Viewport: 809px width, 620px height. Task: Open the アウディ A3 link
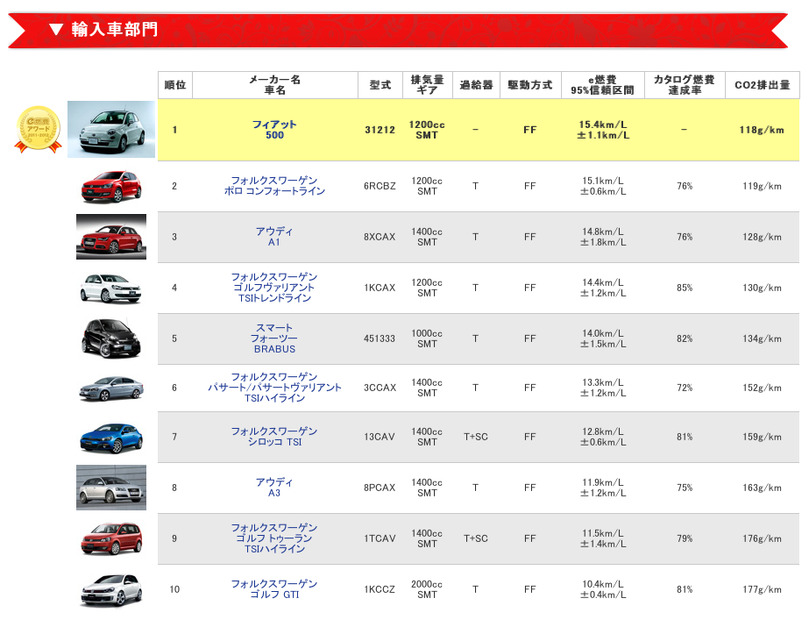(x=274, y=487)
